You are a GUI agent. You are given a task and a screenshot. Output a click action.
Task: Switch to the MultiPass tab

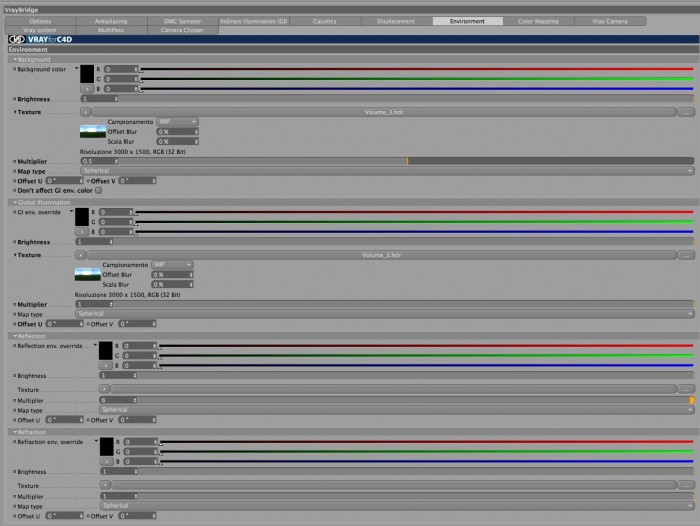click(111, 30)
